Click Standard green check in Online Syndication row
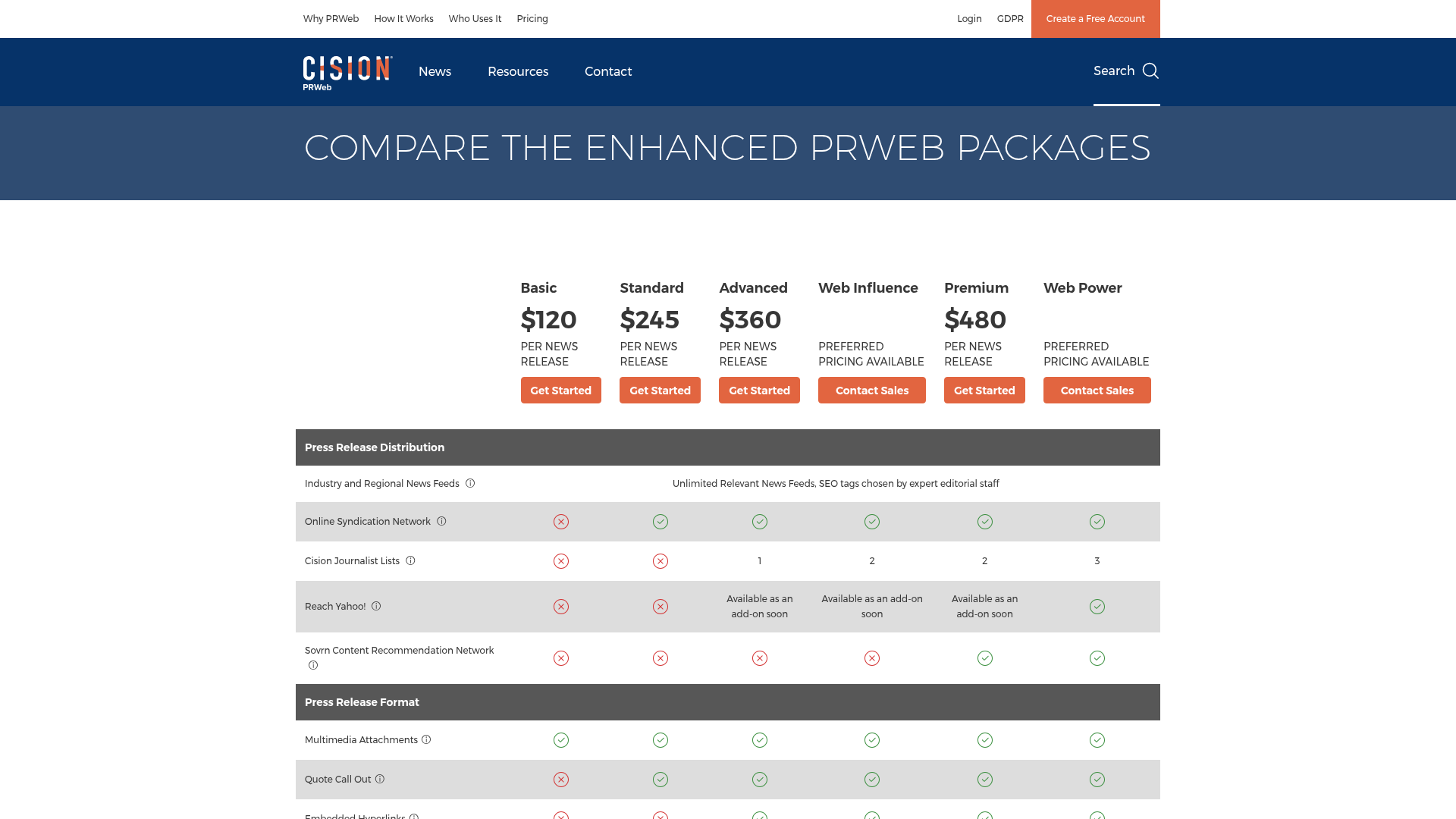 661,522
